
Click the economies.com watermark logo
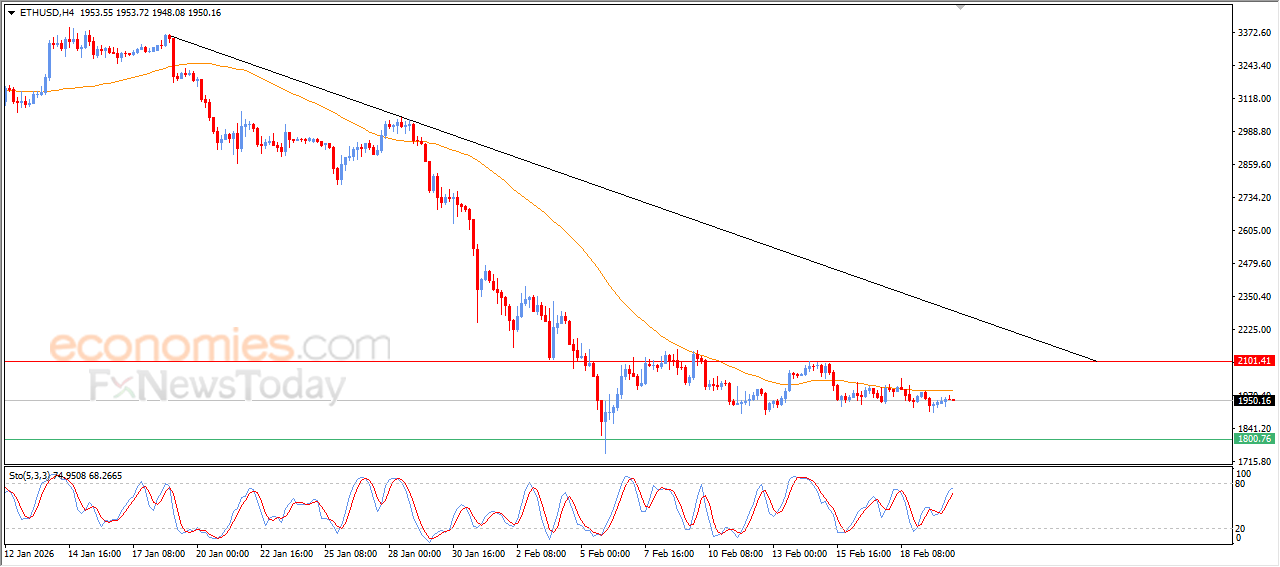pos(220,346)
